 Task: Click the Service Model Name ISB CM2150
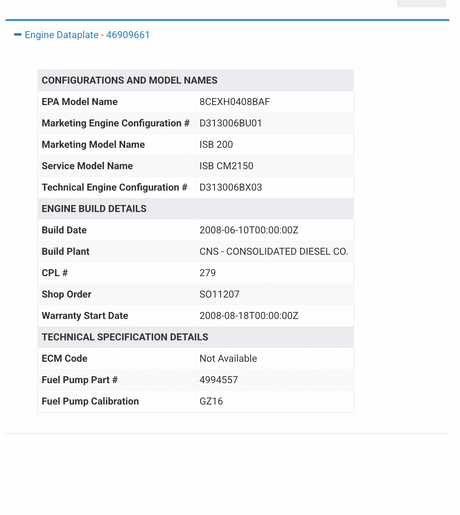(x=226, y=166)
